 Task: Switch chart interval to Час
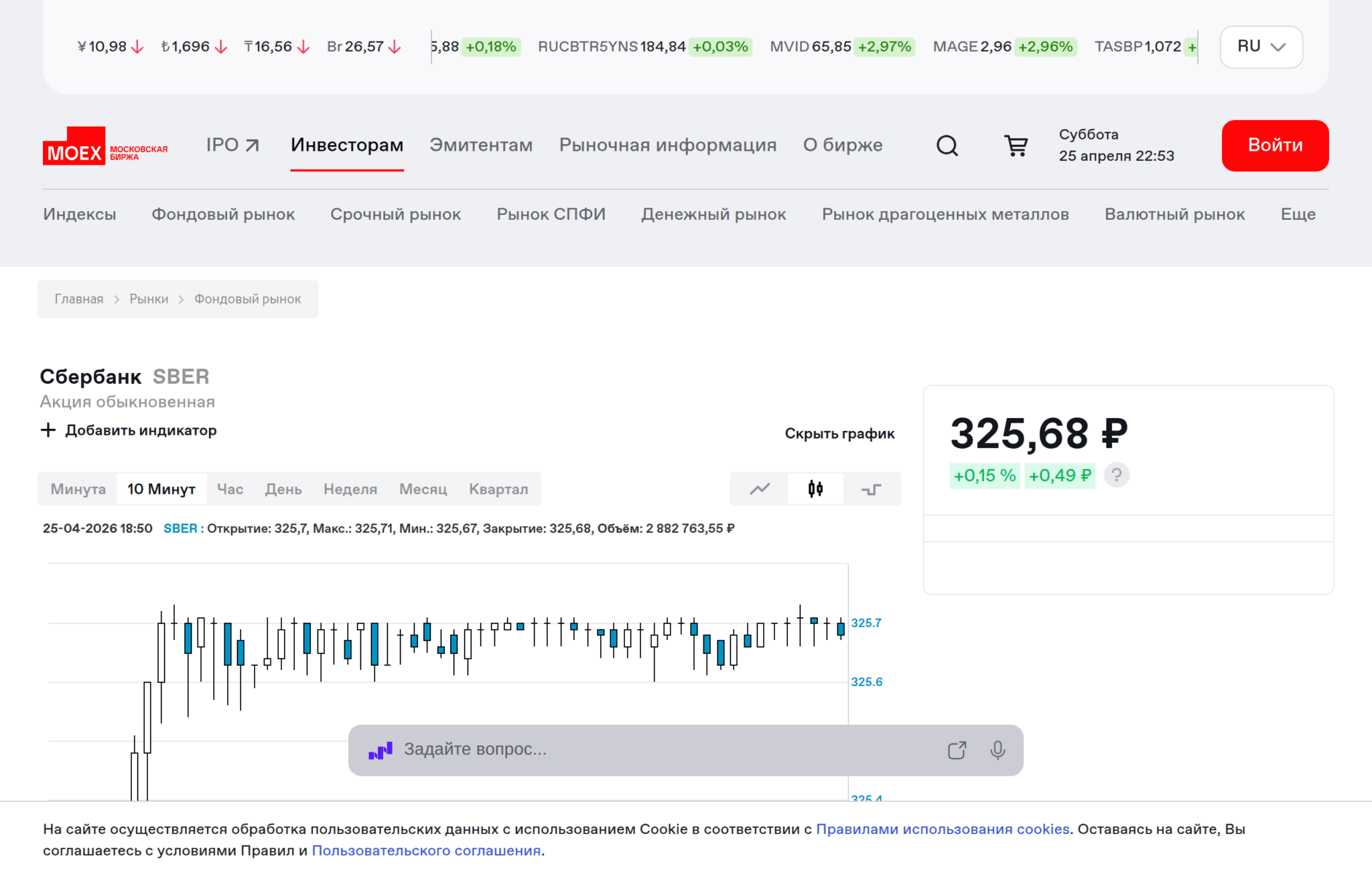click(x=230, y=489)
